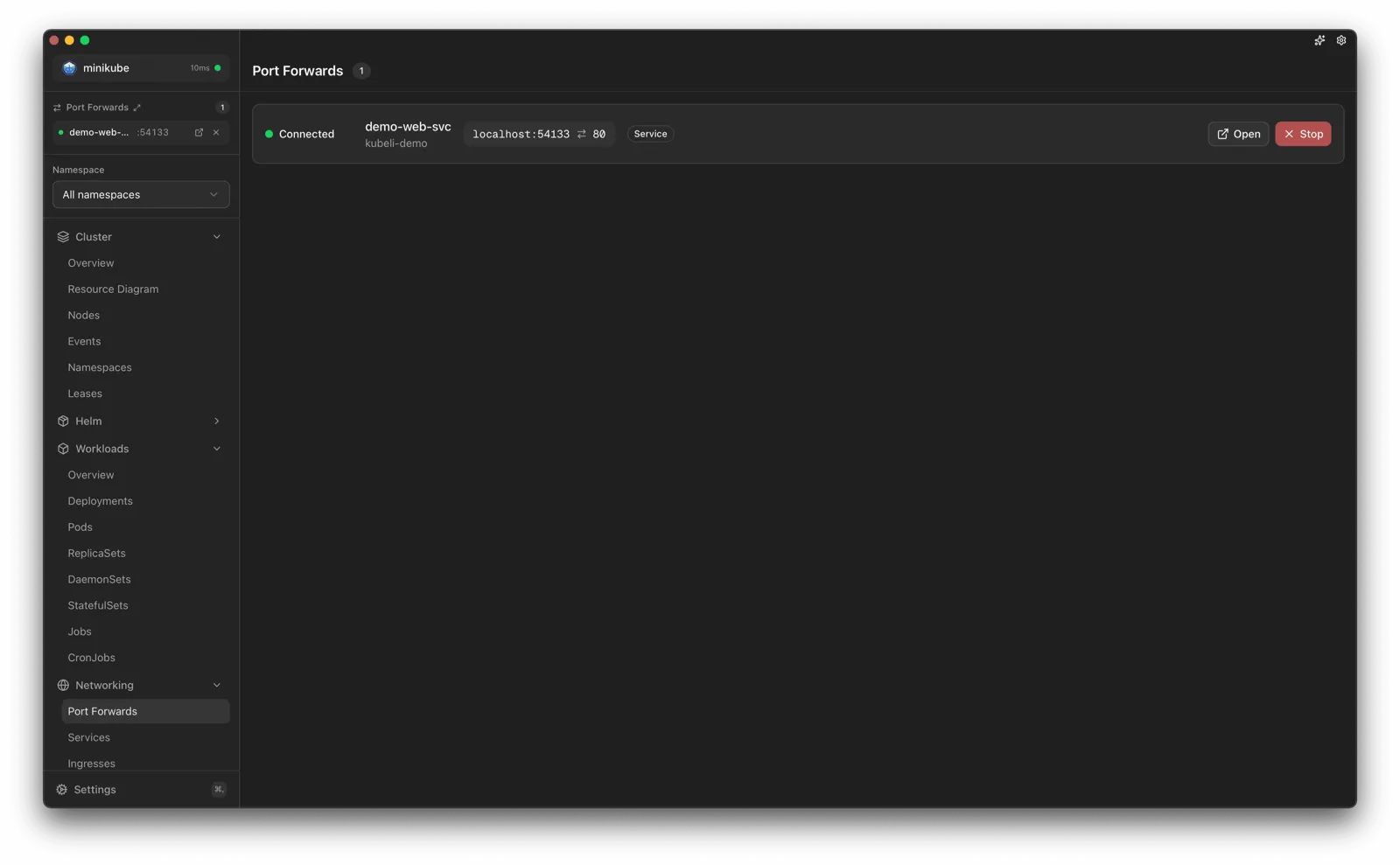Viewport: 1400px width, 865px height.
Task: Open the Pods view
Action: [80, 527]
